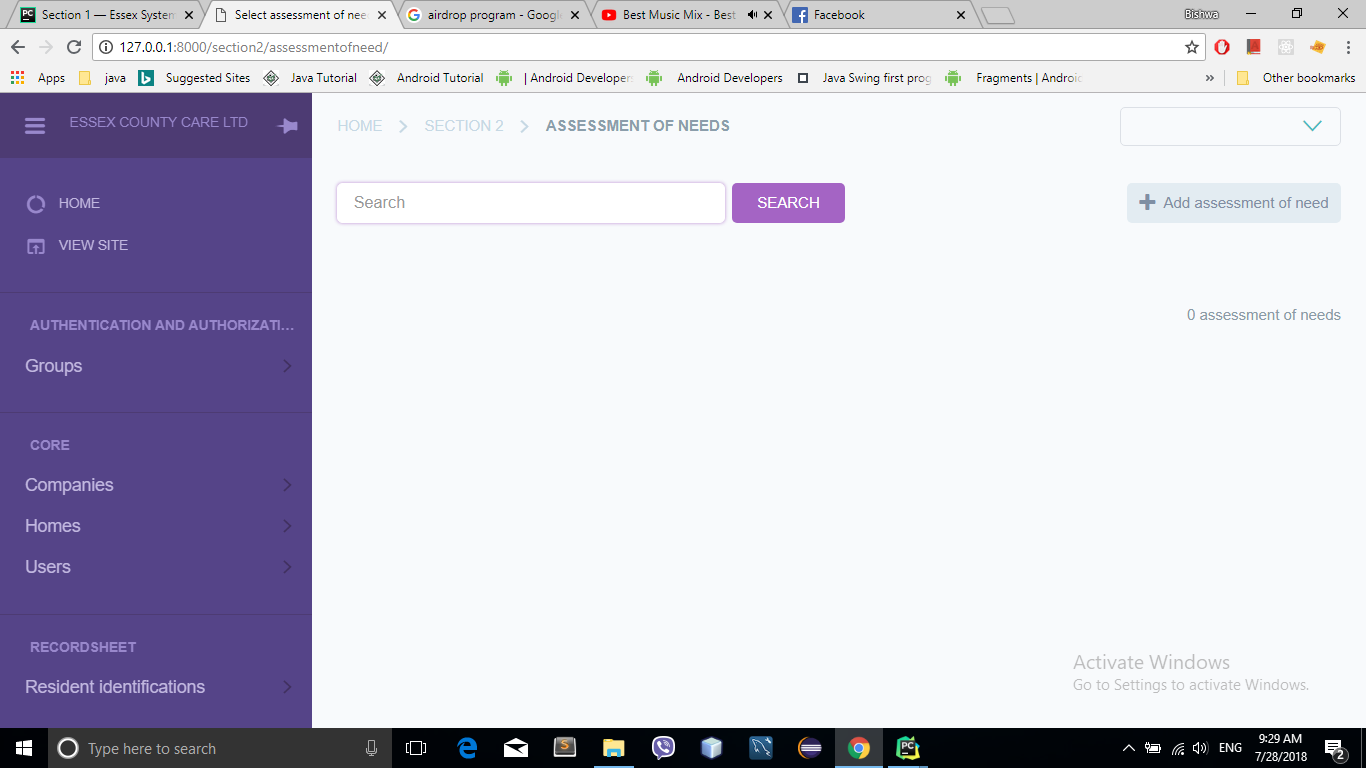
Task: Mute the Best Music Mix tab audio
Action: (x=751, y=15)
